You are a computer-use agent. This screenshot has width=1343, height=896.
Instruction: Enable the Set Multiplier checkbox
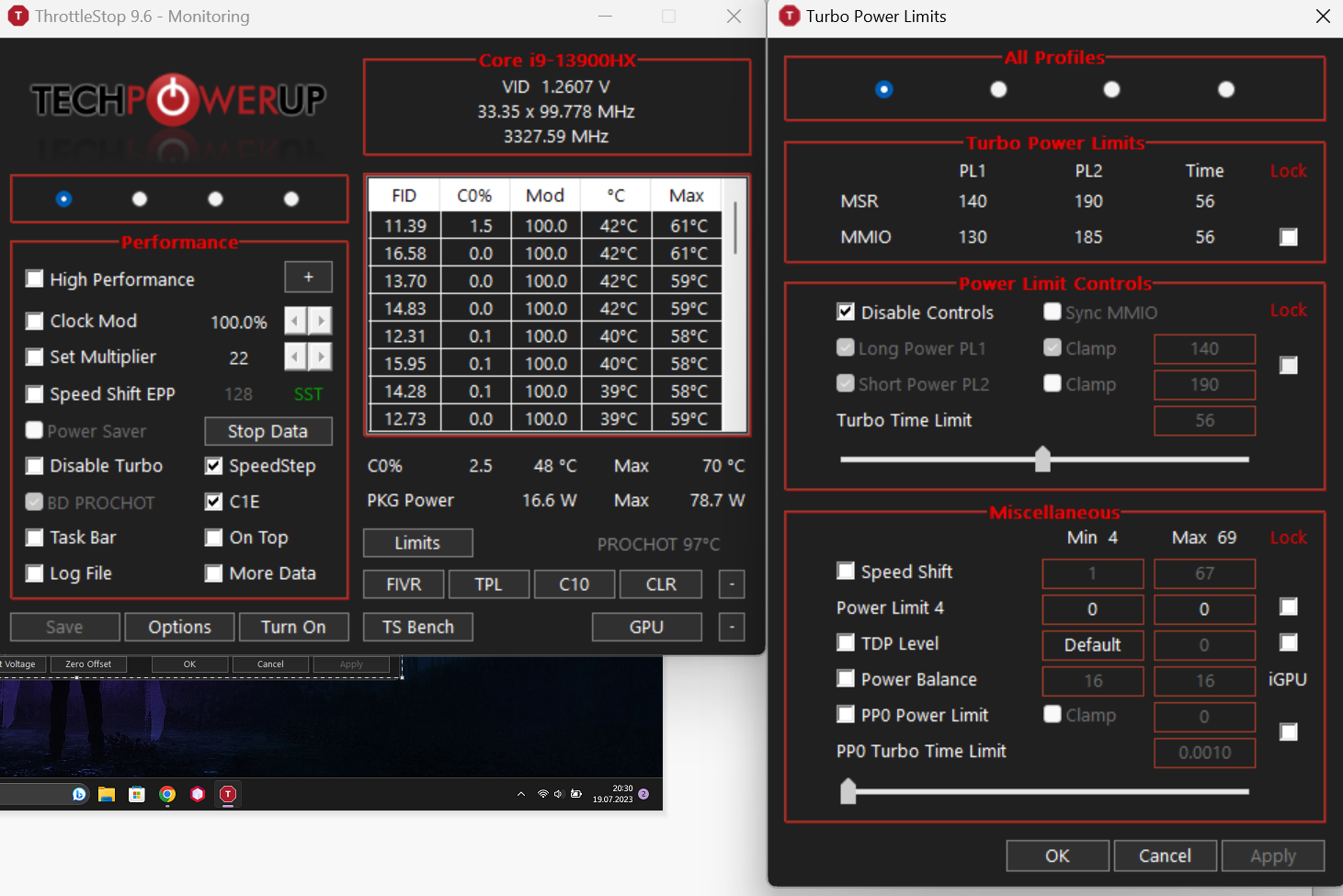click(x=35, y=357)
